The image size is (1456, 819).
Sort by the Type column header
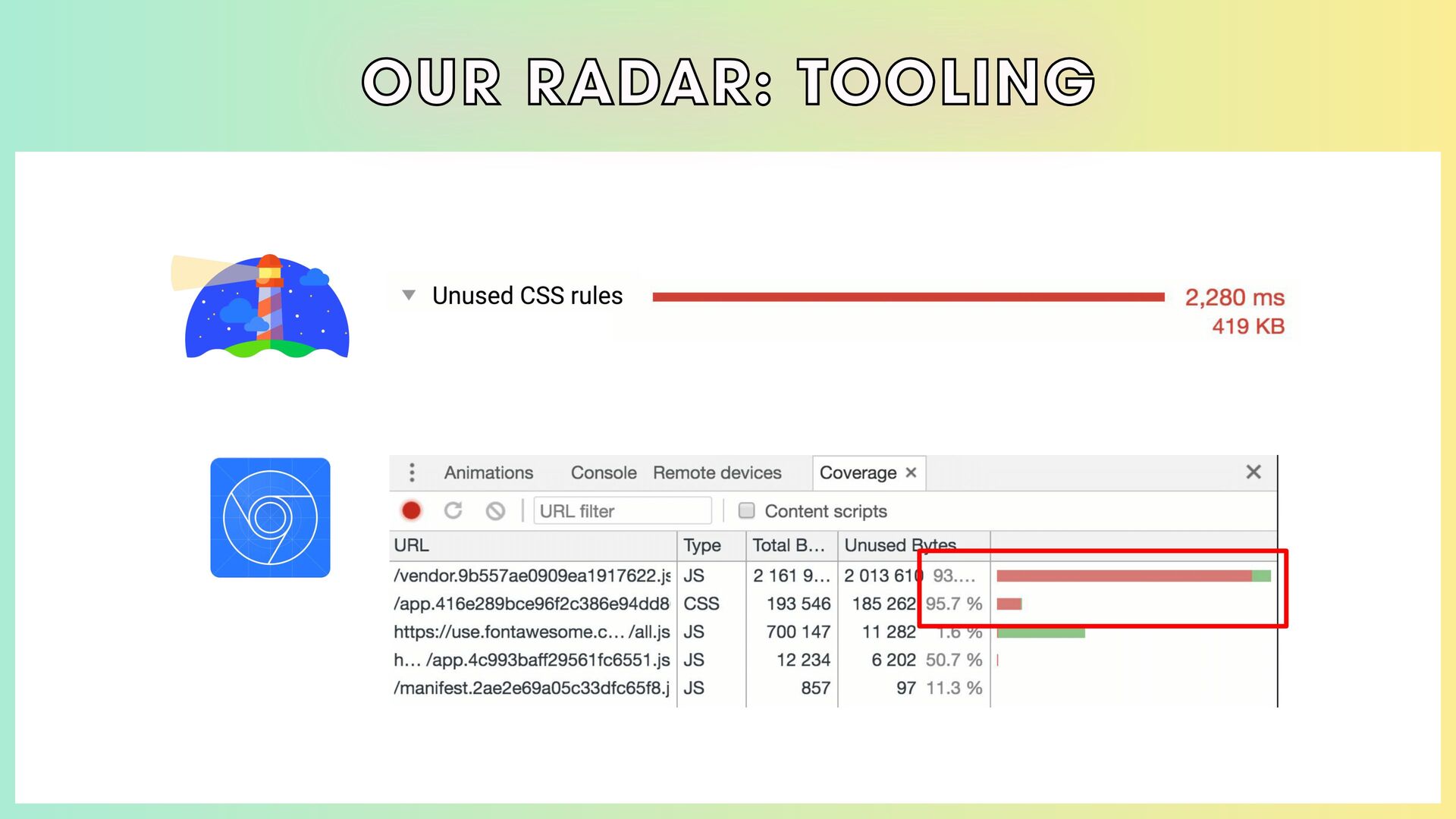click(x=702, y=545)
